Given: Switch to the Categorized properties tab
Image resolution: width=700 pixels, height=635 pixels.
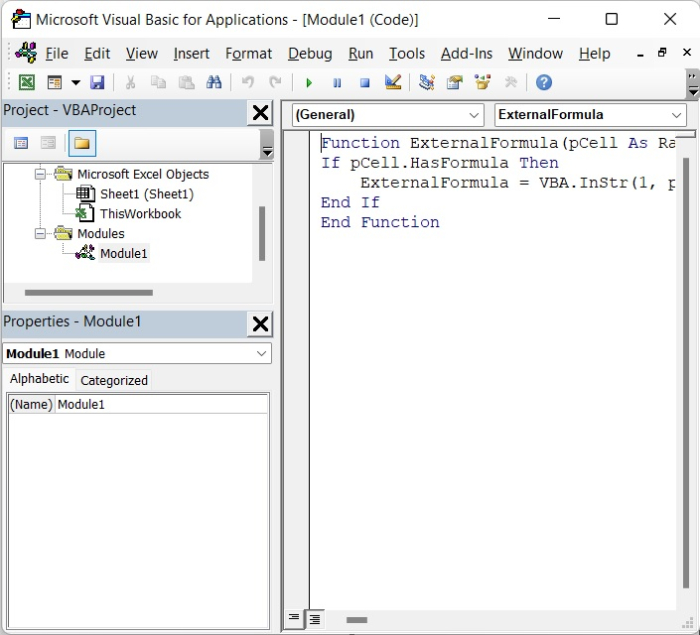Looking at the screenshot, I should tap(114, 380).
